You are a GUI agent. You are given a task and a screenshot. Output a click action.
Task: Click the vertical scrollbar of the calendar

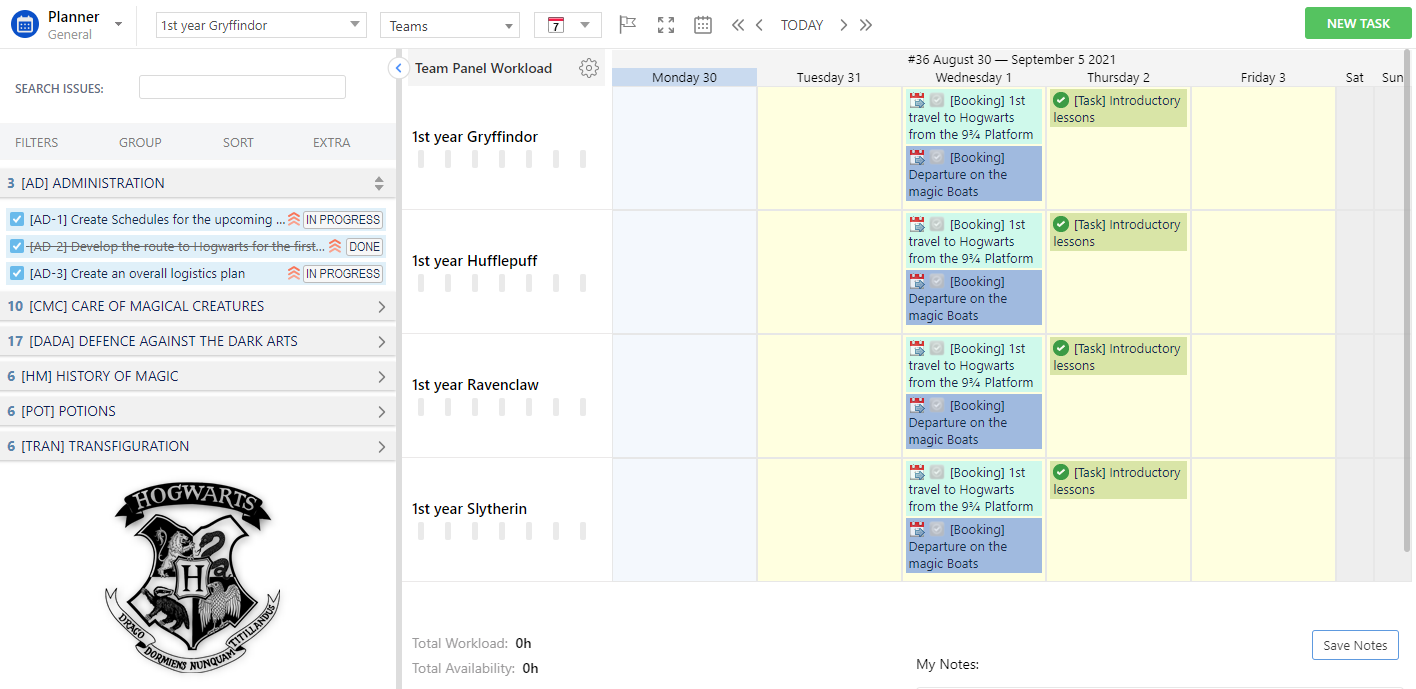pos(1408,300)
